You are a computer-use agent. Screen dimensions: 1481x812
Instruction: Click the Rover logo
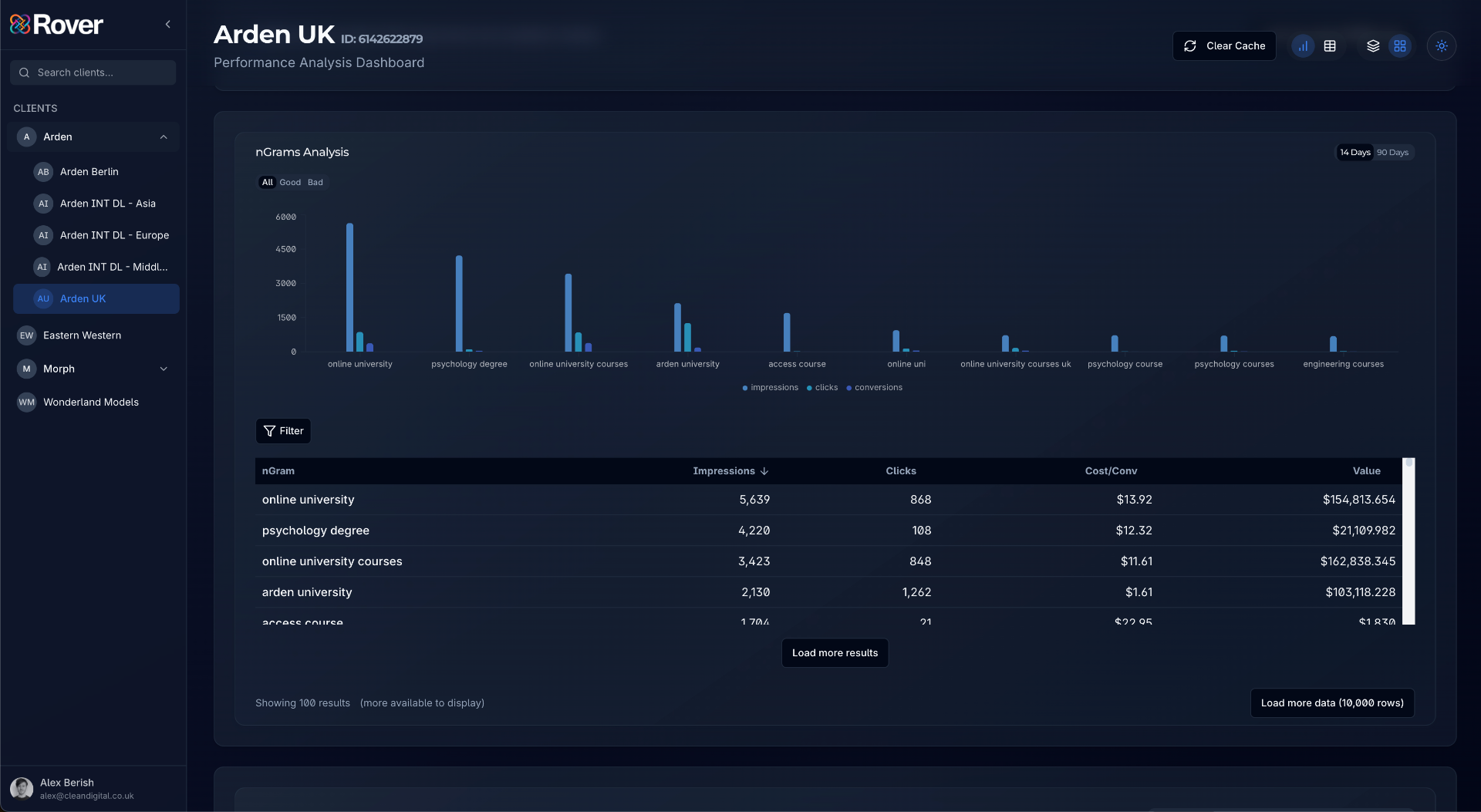[x=56, y=25]
